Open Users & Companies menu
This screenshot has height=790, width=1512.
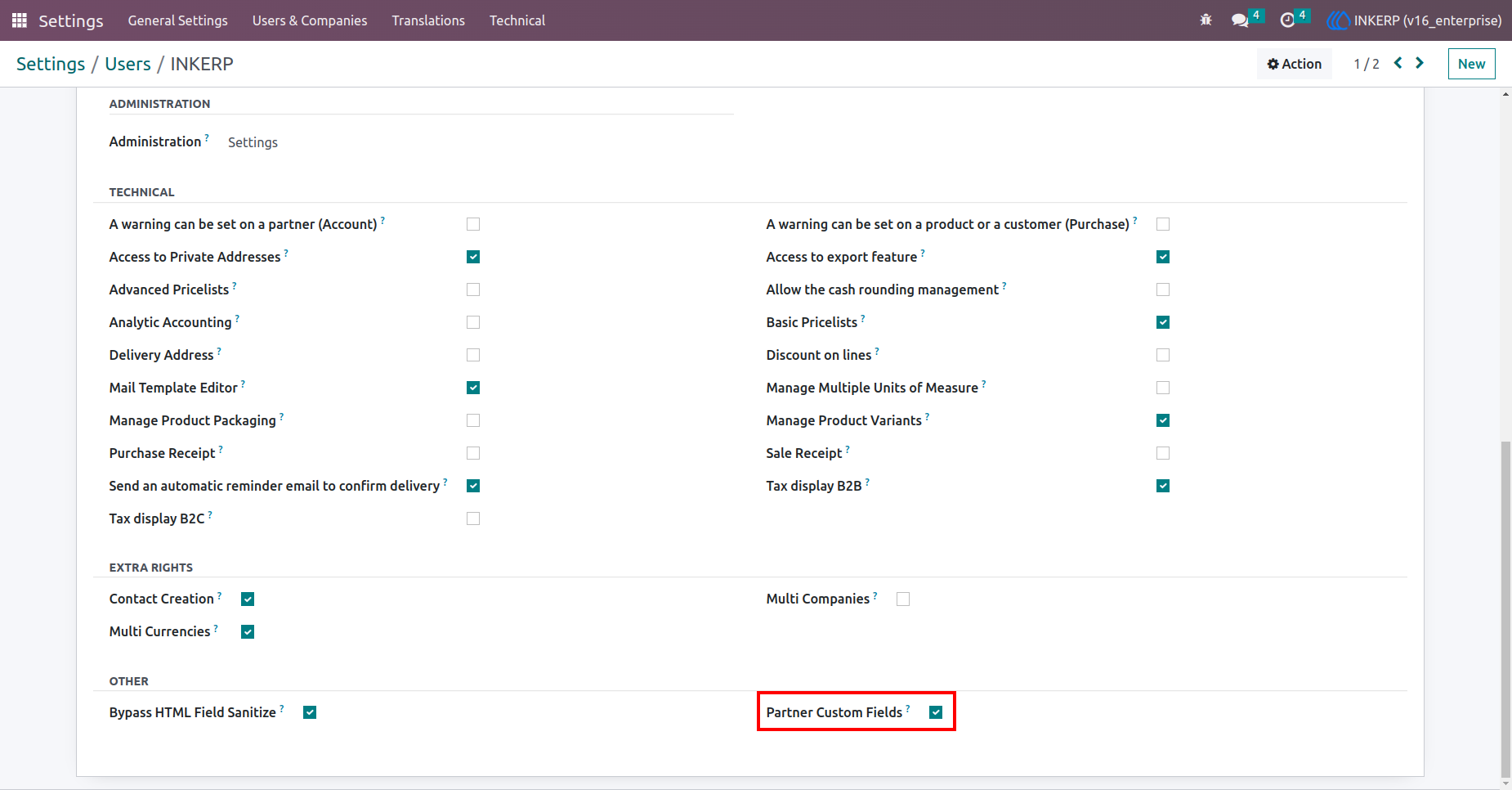[x=310, y=20]
